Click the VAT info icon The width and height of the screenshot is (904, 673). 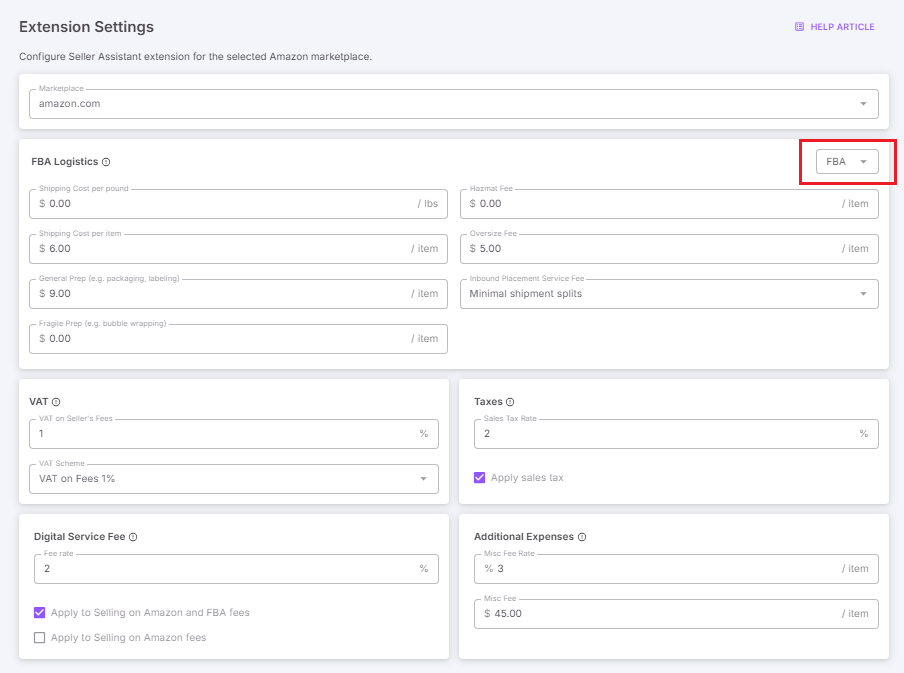tap(56, 402)
